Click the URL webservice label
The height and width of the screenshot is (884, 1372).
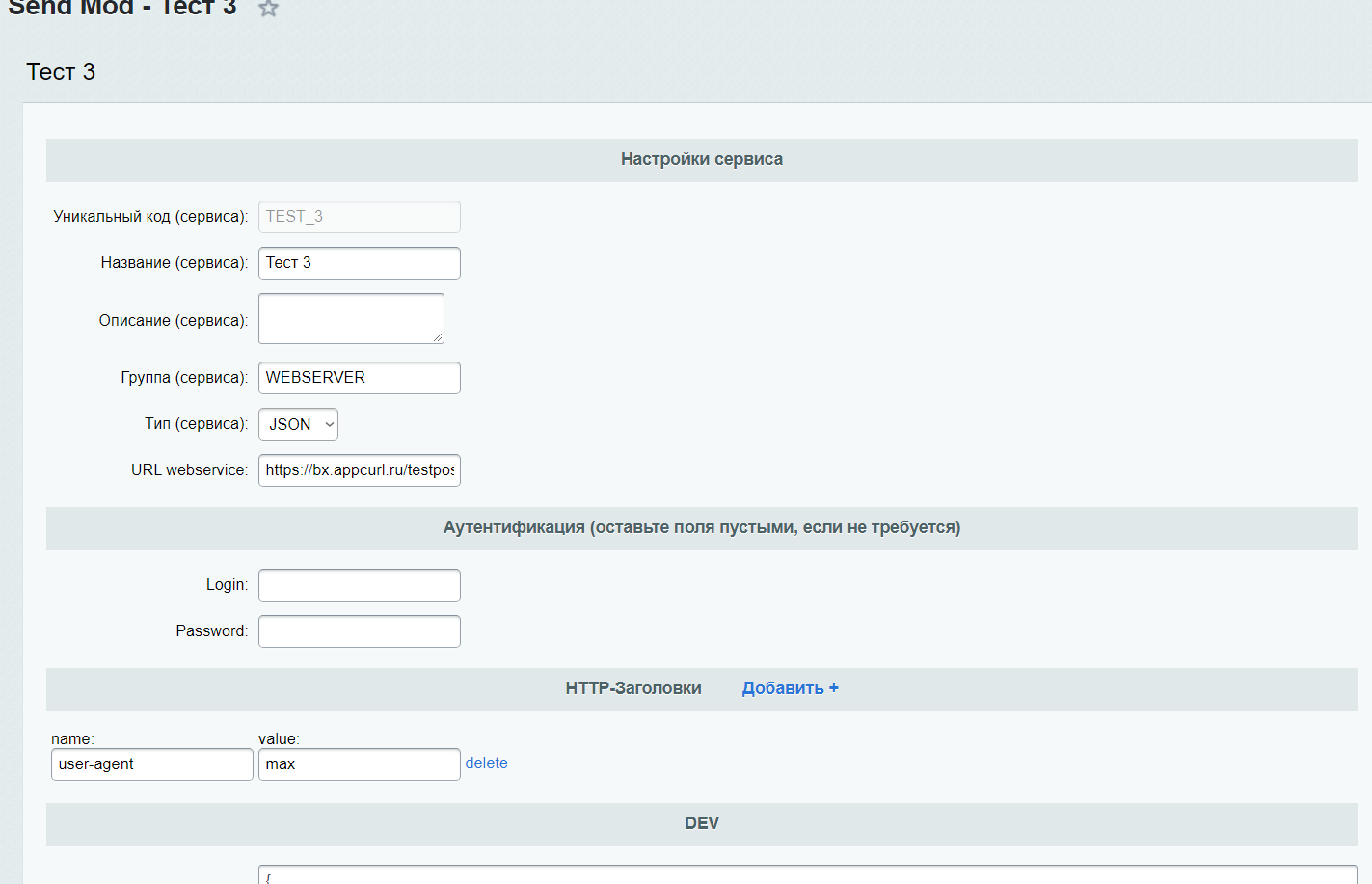point(190,470)
